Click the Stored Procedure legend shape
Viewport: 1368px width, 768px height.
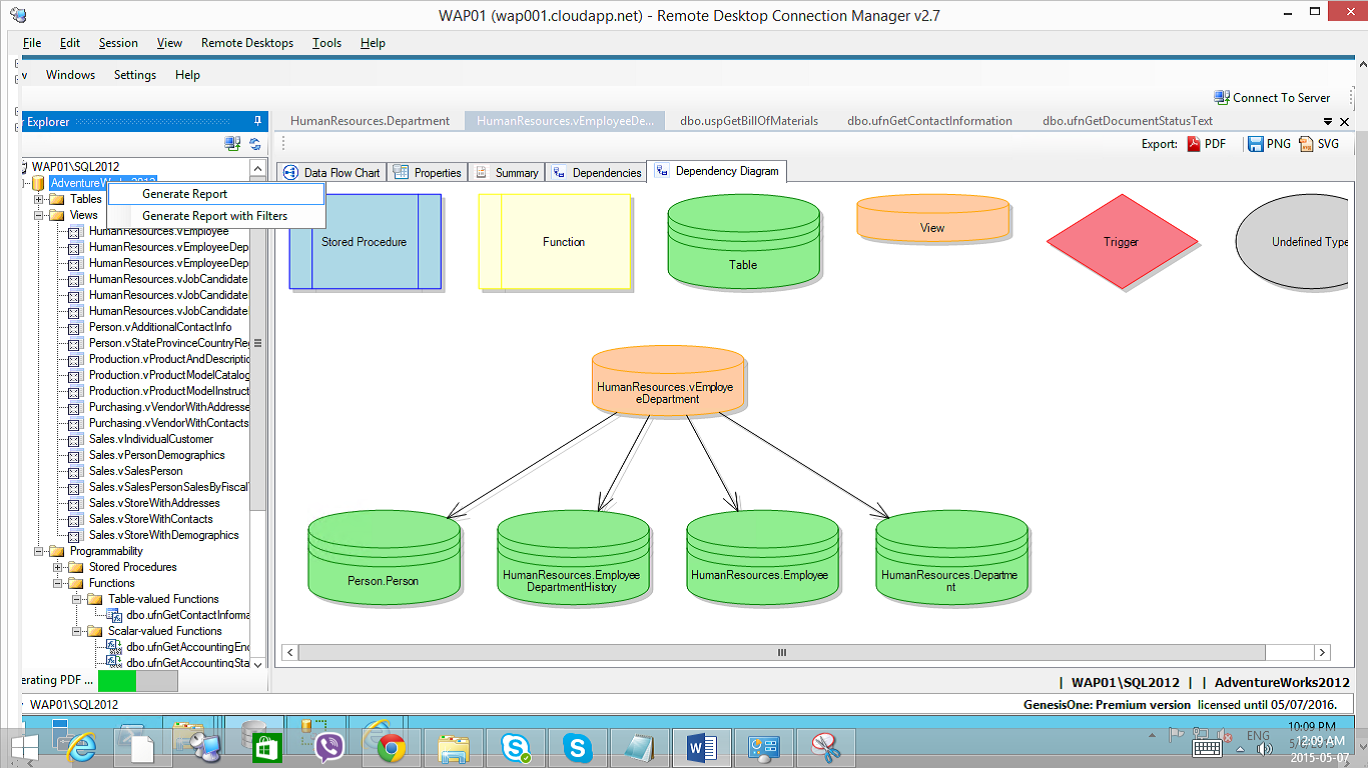coord(365,242)
